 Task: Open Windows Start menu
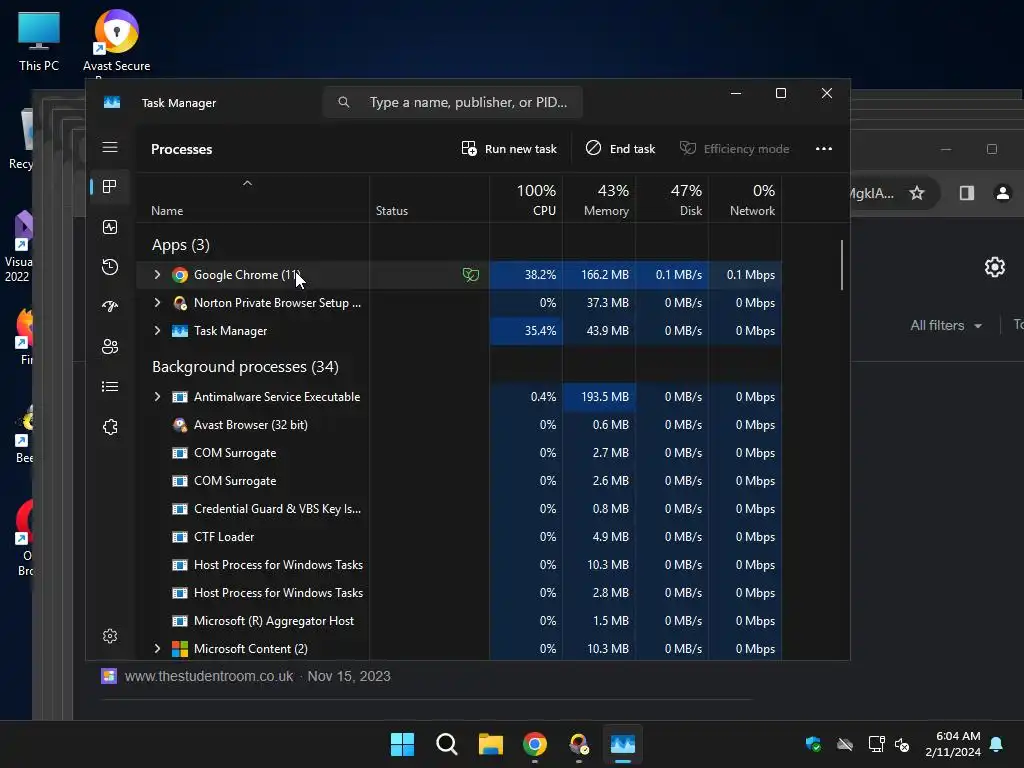pyautogui.click(x=402, y=744)
